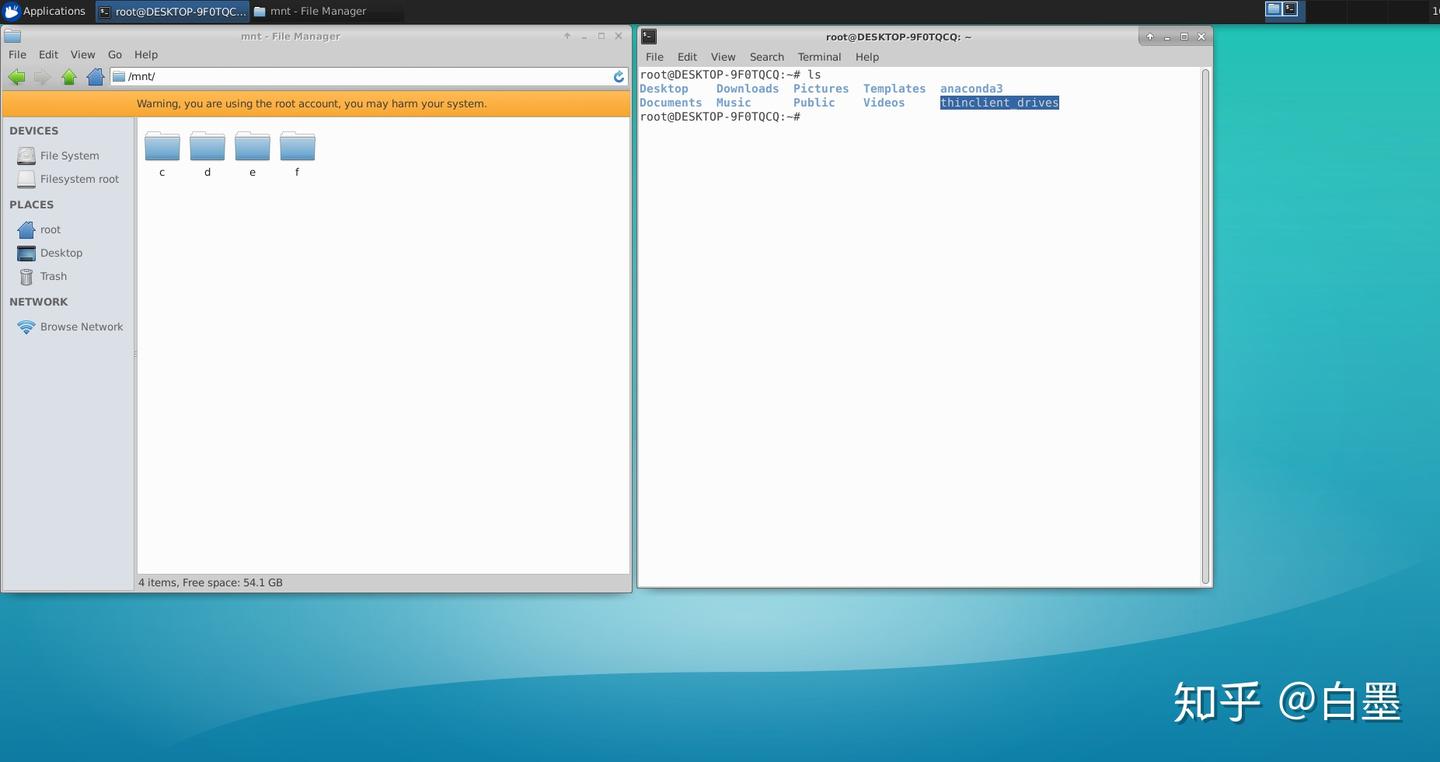The width and height of the screenshot is (1440, 762).
Task: Open the Go menu in File Manager
Action: 114,54
